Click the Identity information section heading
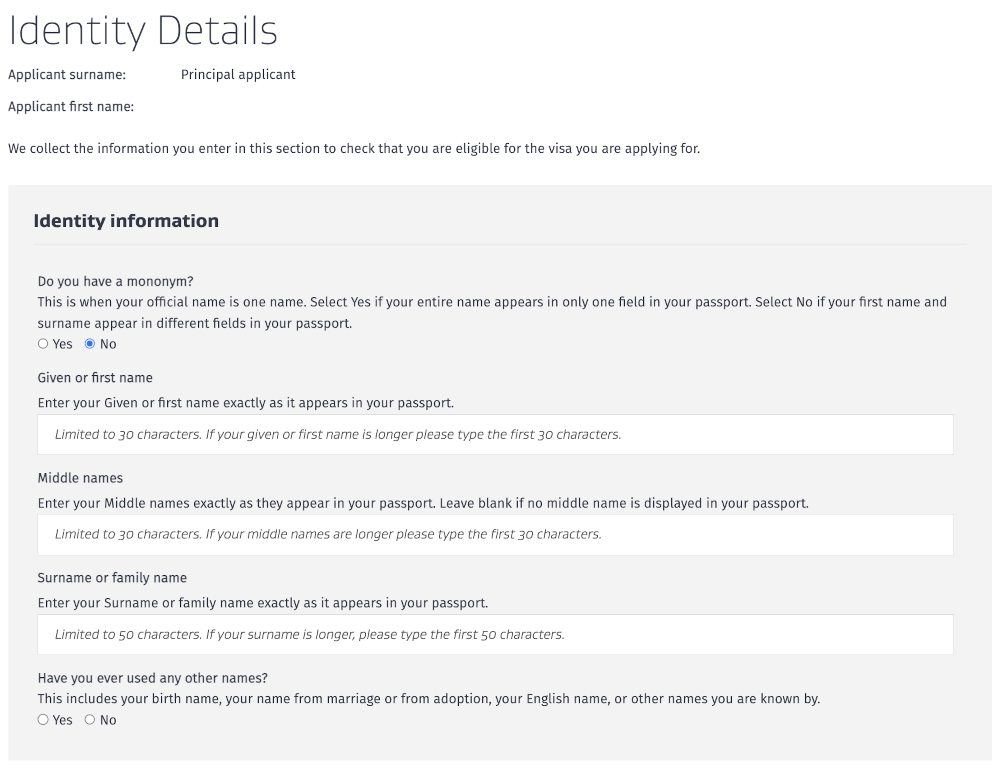This screenshot has width=1000, height=770. 126,221
